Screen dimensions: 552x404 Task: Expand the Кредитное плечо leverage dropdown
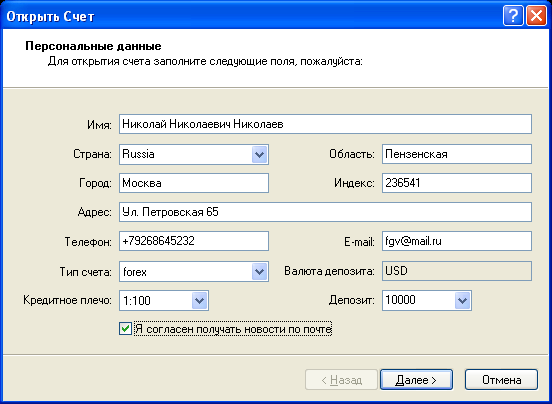(x=200, y=301)
